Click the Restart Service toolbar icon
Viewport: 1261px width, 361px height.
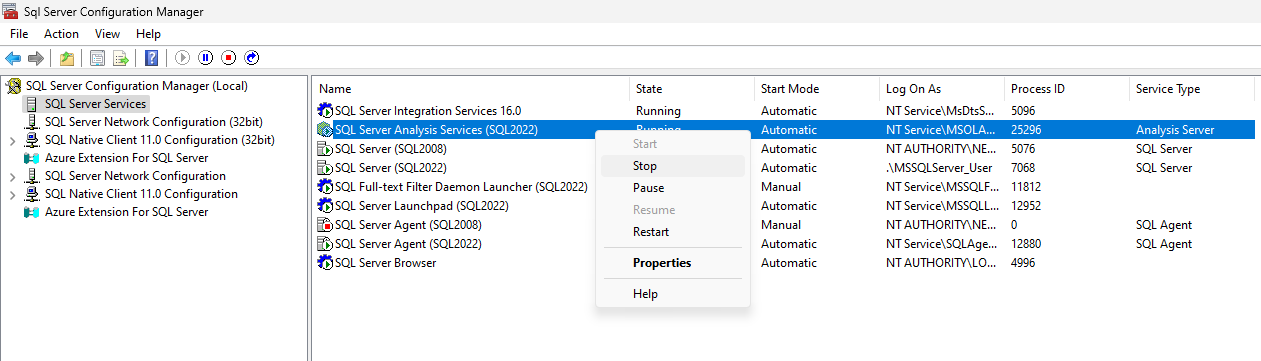click(x=252, y=58)
